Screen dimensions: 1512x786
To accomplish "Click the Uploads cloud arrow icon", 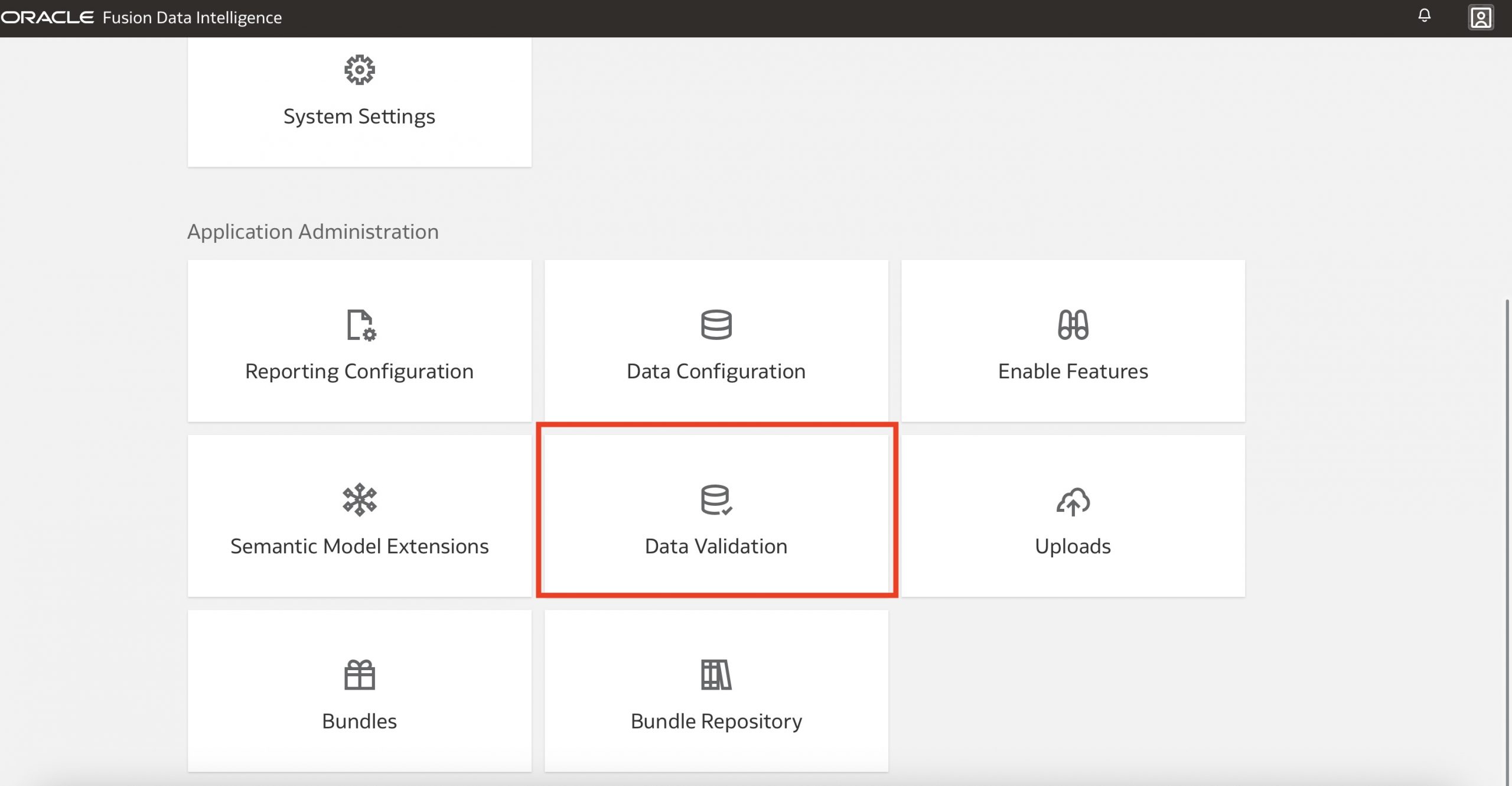I will click(1073, 501).
